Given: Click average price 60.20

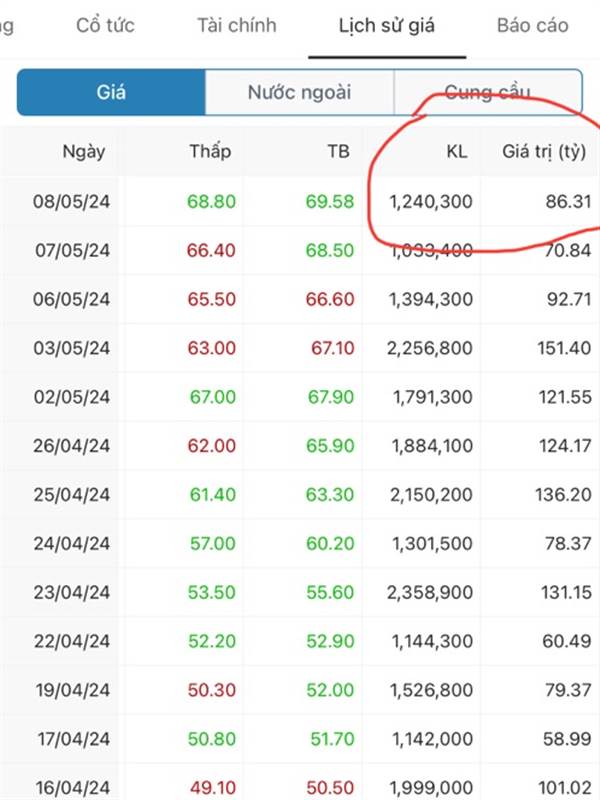Looking at the screenshot, I should coord(330,543).
